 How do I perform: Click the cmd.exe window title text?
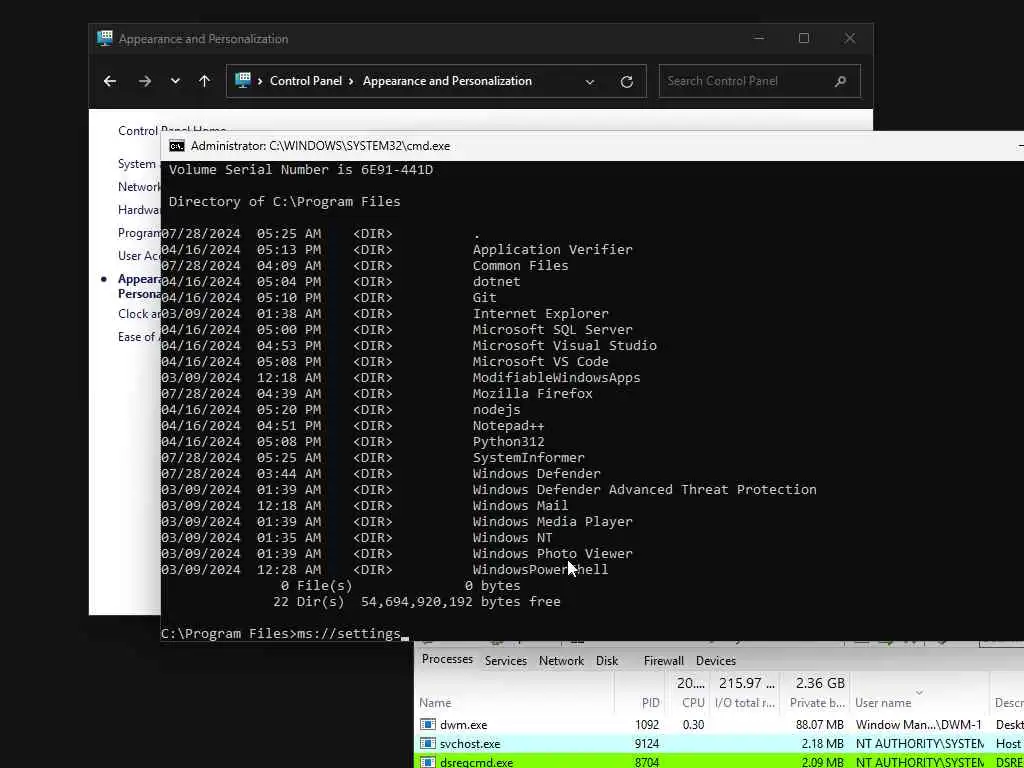click(x=320, y=146)
